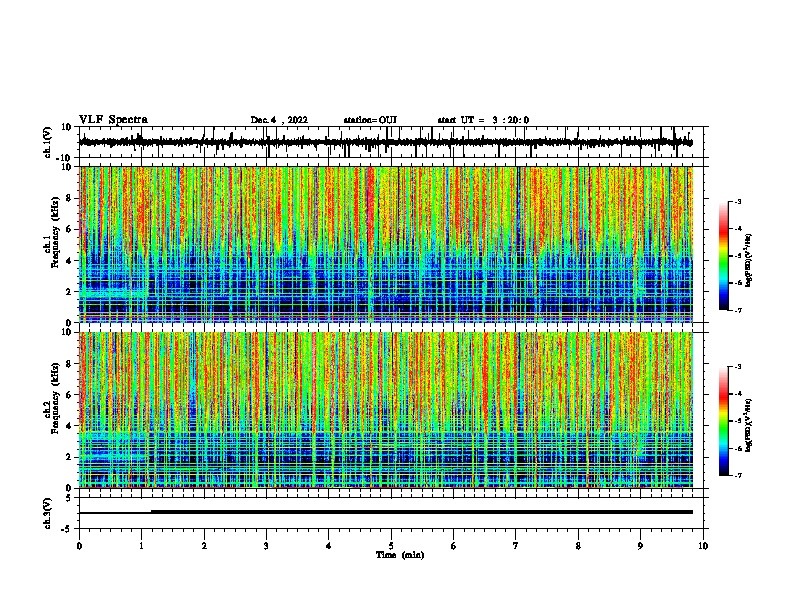Click the "ch.1(V)" waveform axis label
792x612 pixels.
48,142
